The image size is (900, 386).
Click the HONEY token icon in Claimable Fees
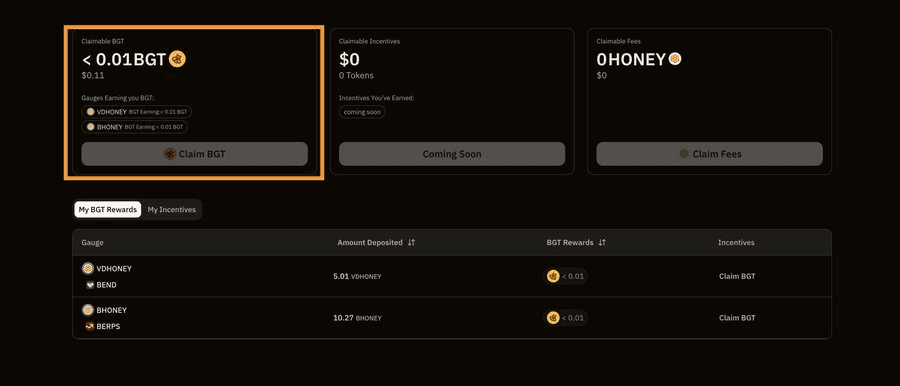coord(675,59)
